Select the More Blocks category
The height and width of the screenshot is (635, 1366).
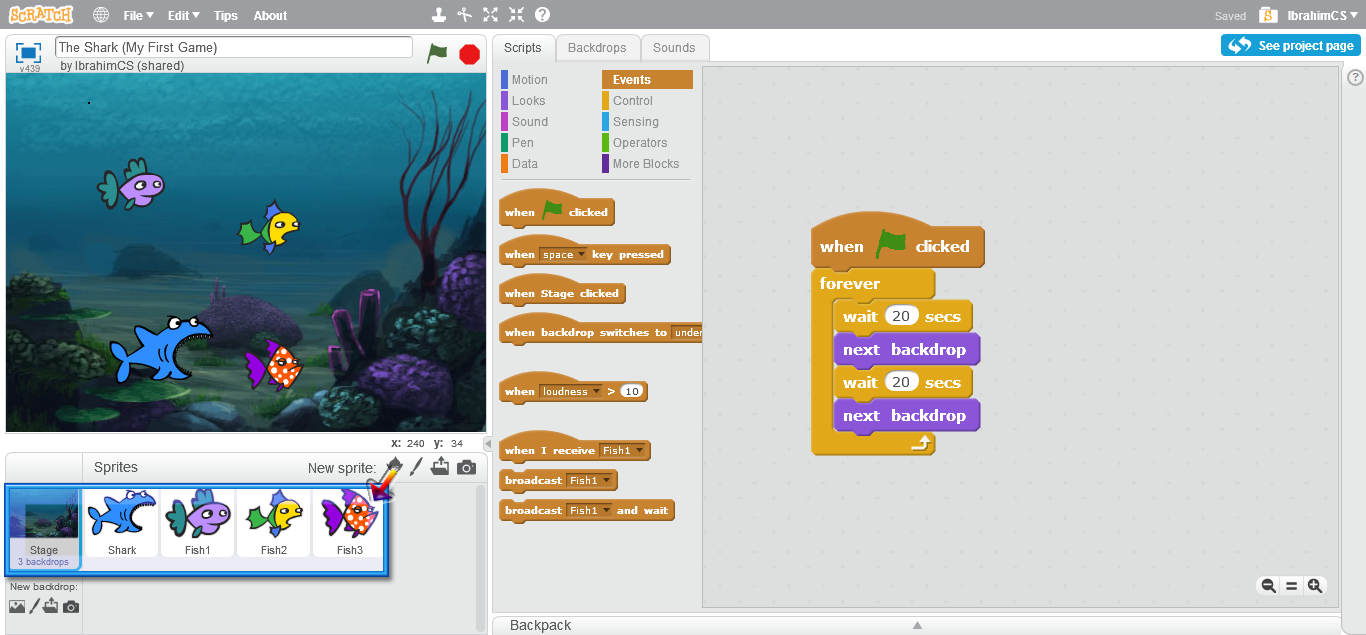(x=647, y=164)
